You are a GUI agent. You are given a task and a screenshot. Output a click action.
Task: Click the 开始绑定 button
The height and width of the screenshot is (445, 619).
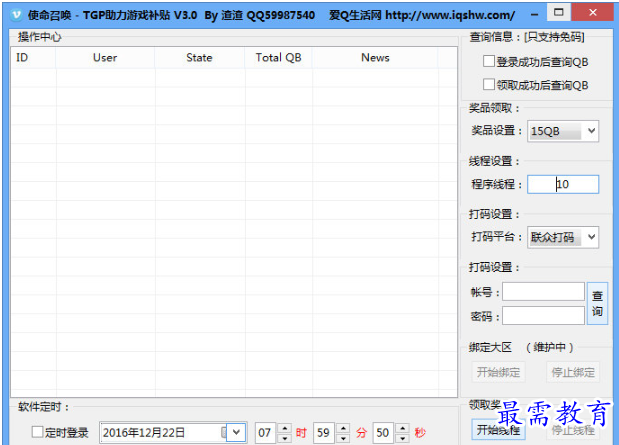[498, 372]
